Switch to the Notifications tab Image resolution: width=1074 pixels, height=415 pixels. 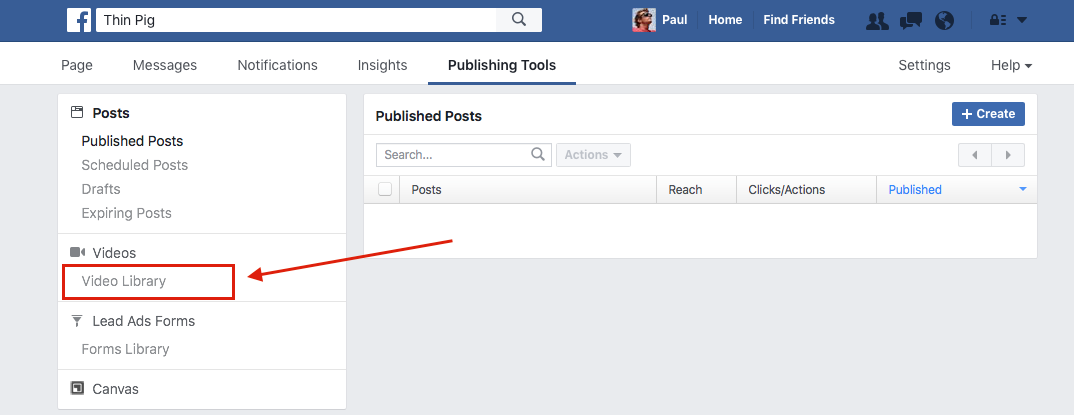(x=277, y=65)
